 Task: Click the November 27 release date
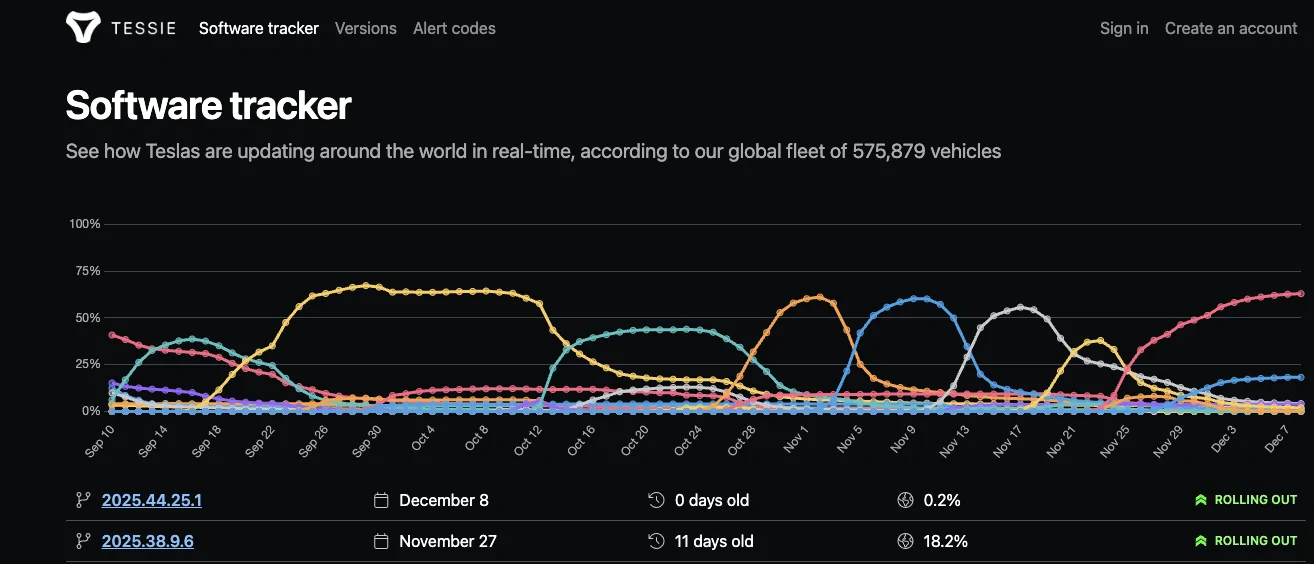pyautogui.click(x=448, y=541)
